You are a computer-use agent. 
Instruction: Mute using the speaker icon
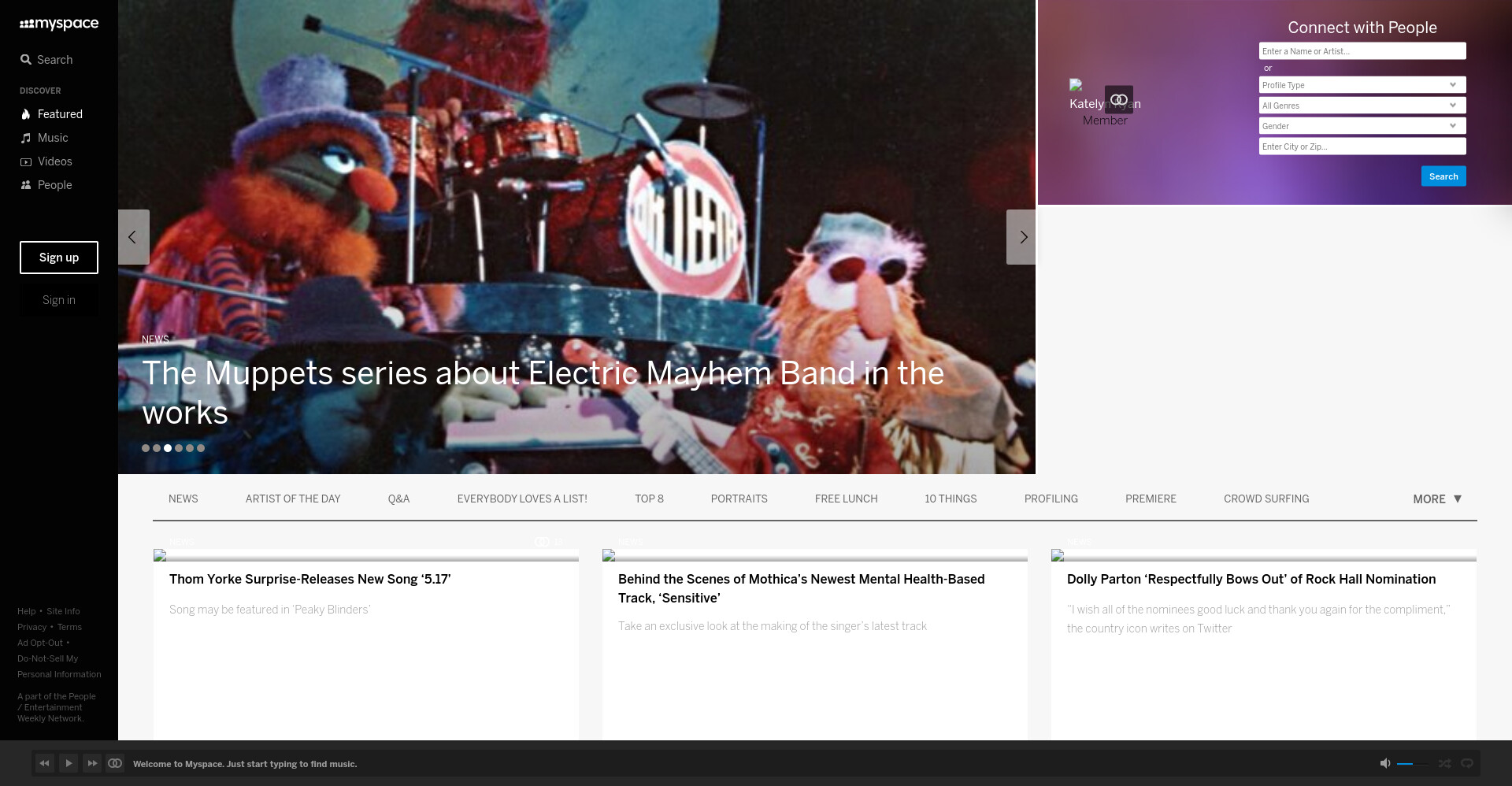(1385, 763)
